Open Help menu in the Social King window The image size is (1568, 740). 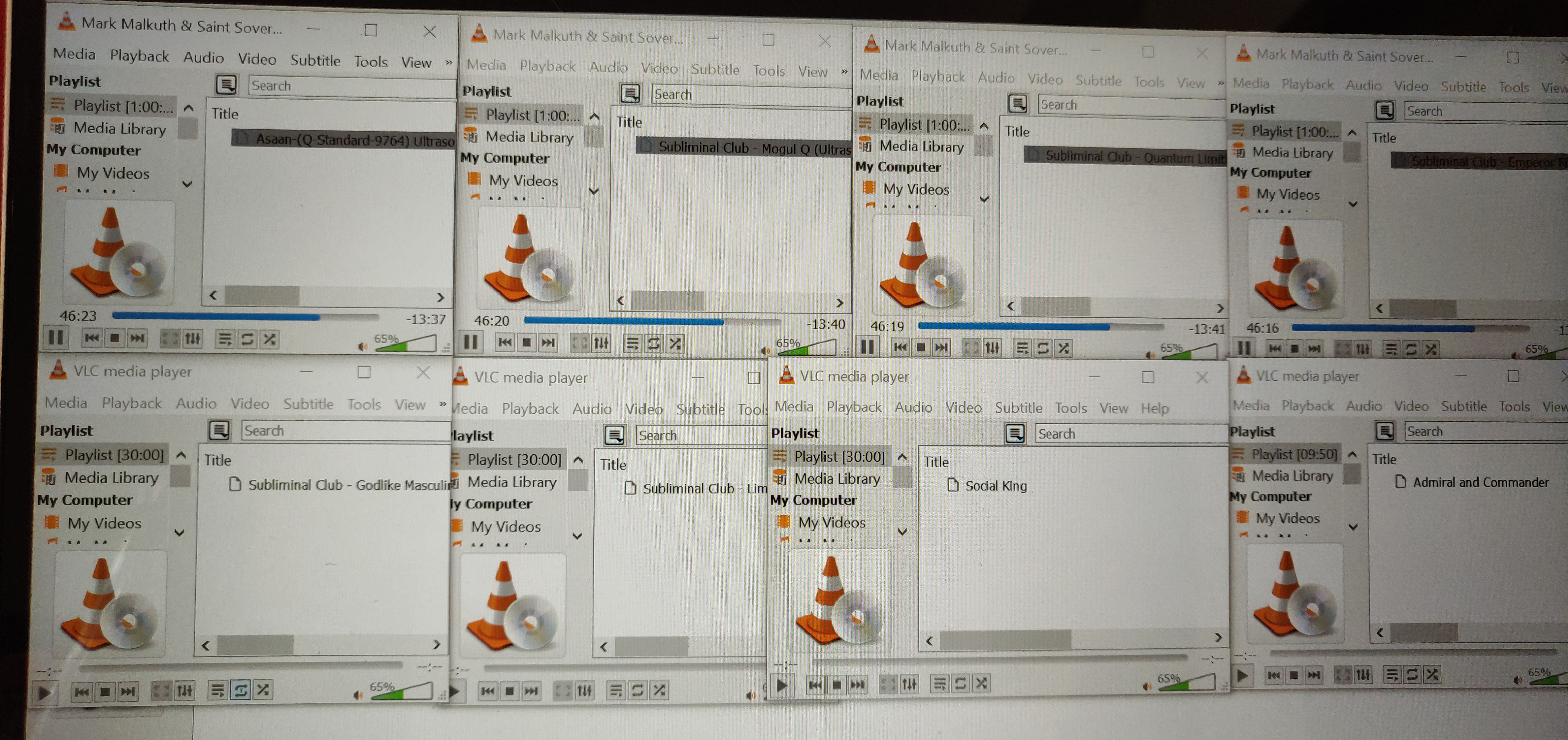coord(1155,408)
